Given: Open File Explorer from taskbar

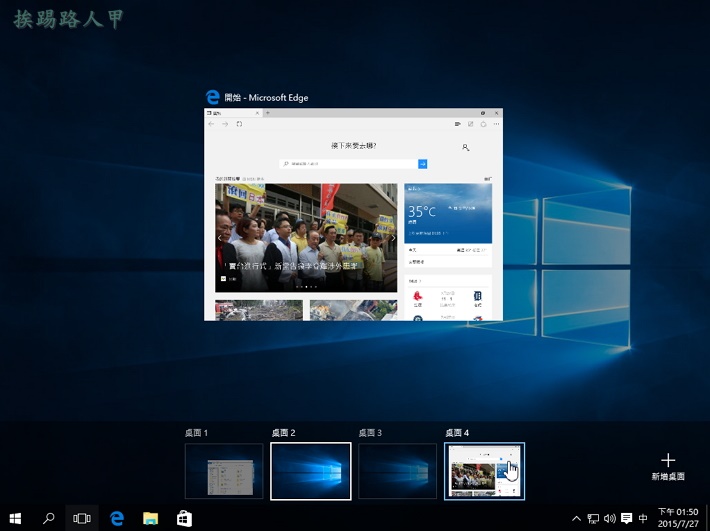Looking at the screenshot, I should (150, 518).
